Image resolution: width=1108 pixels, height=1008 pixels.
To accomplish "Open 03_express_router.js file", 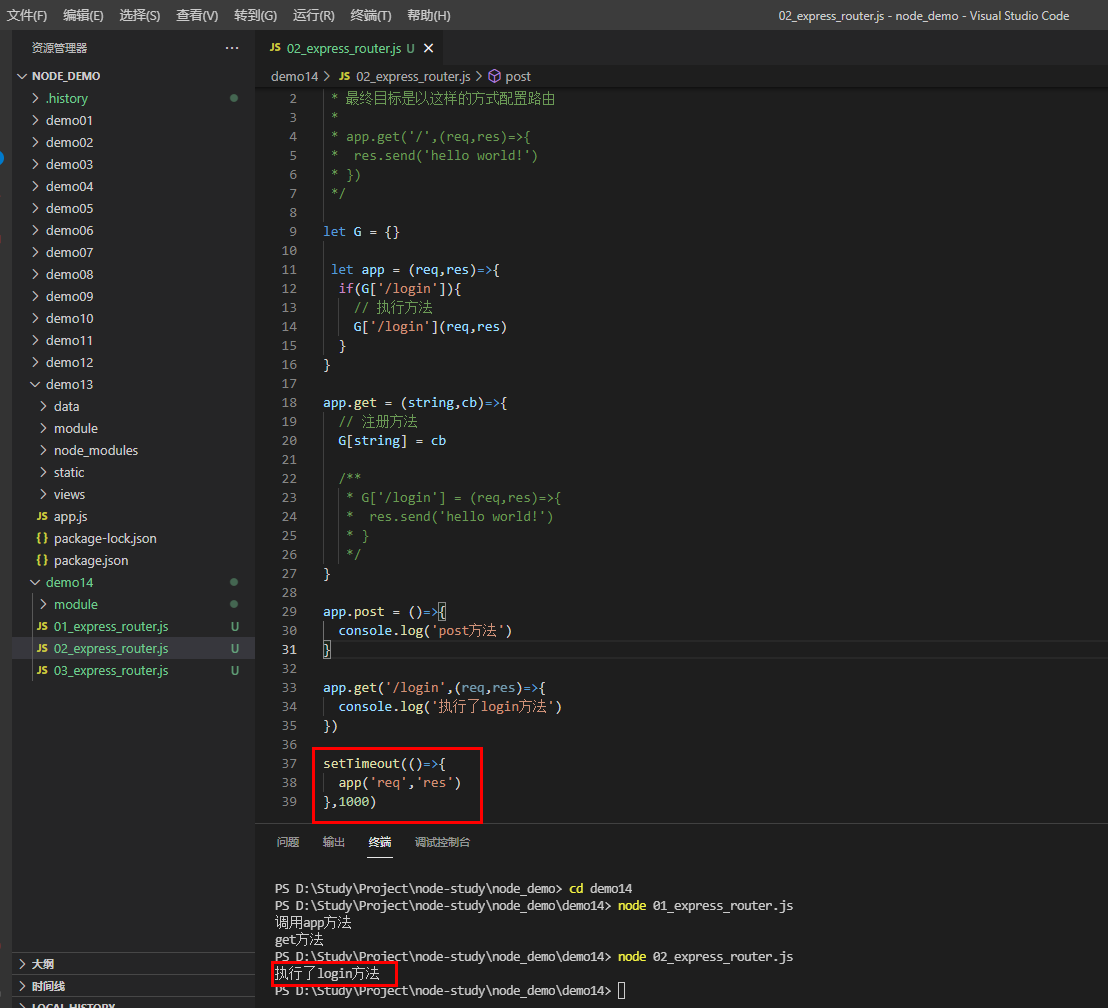I will click(x=134, y=670).
